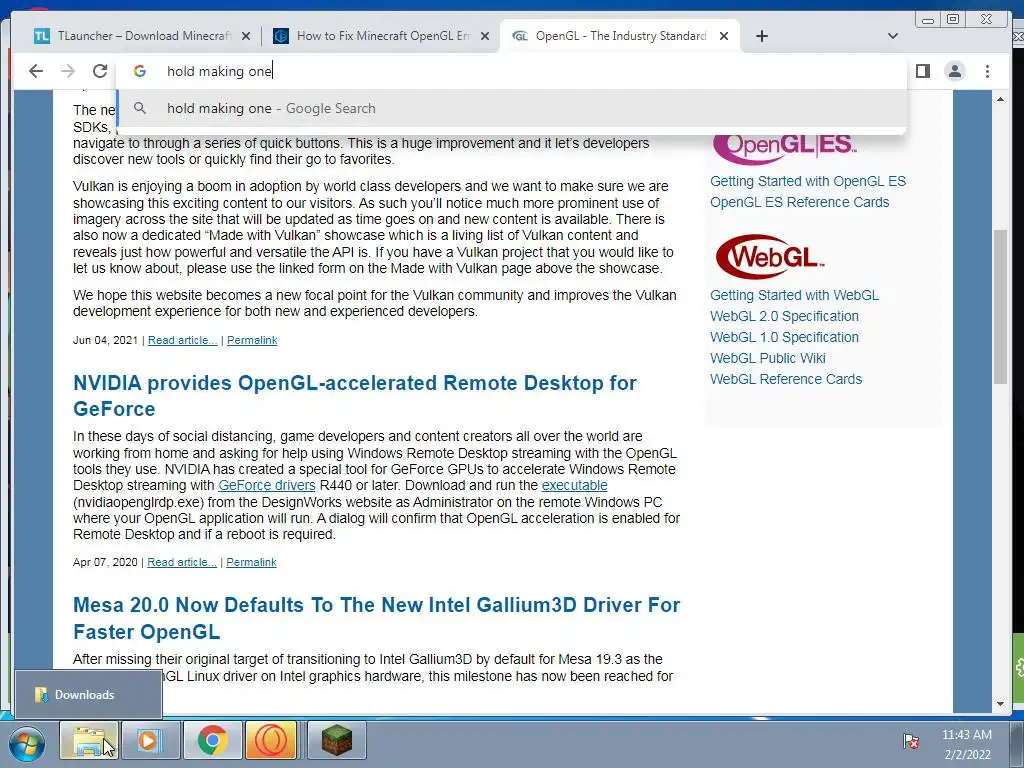
Task: Close the How to Fix Minecraft OpenGL tab
Action: [x=485, y=36]
